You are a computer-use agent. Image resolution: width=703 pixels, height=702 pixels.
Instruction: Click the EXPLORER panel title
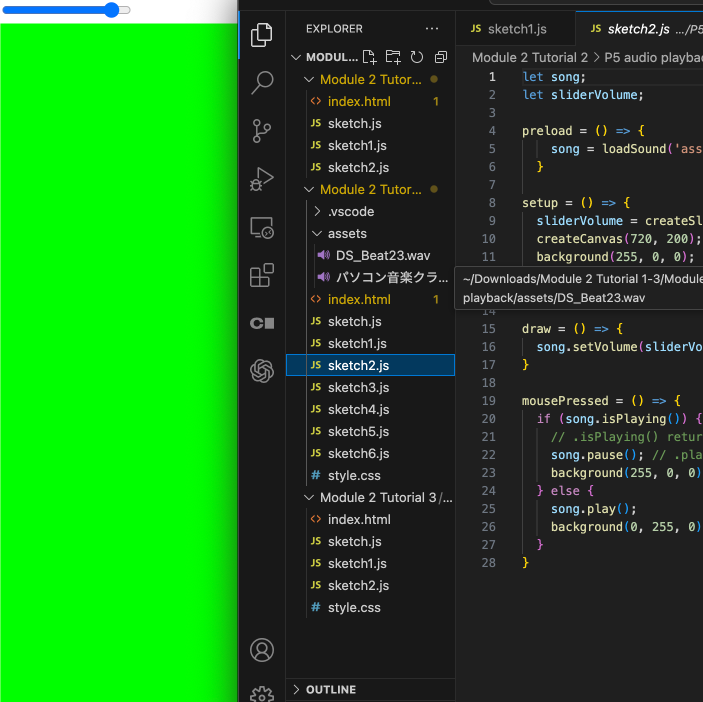tap(334, 29)
